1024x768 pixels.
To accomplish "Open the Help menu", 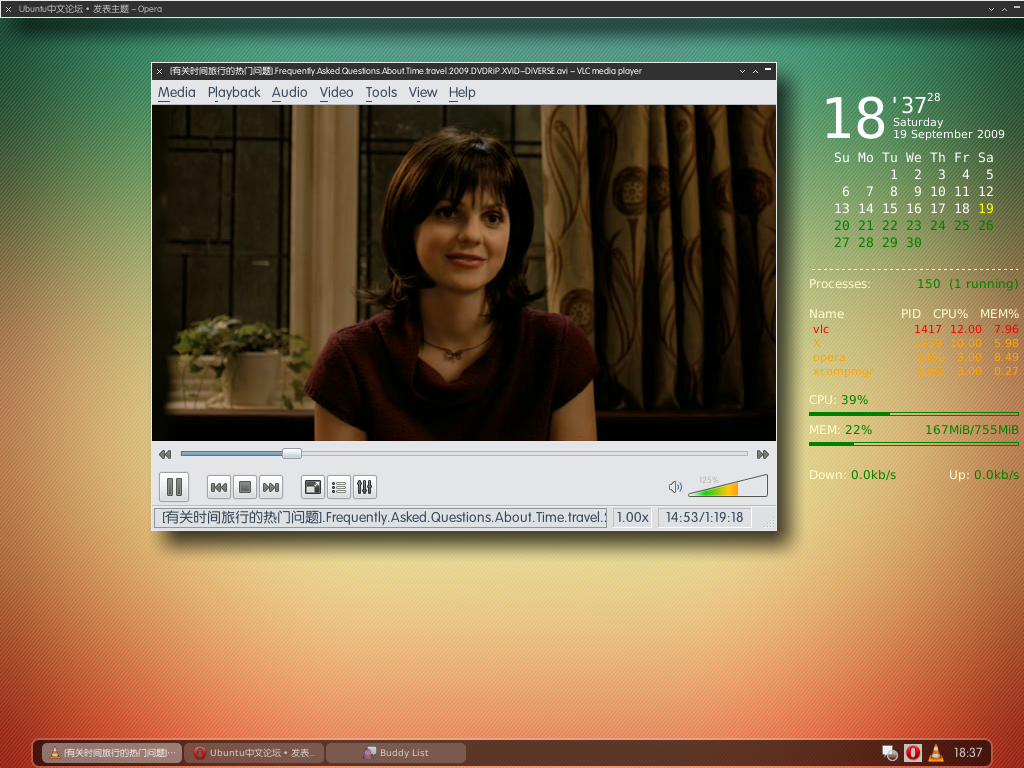I will (462, 93).
